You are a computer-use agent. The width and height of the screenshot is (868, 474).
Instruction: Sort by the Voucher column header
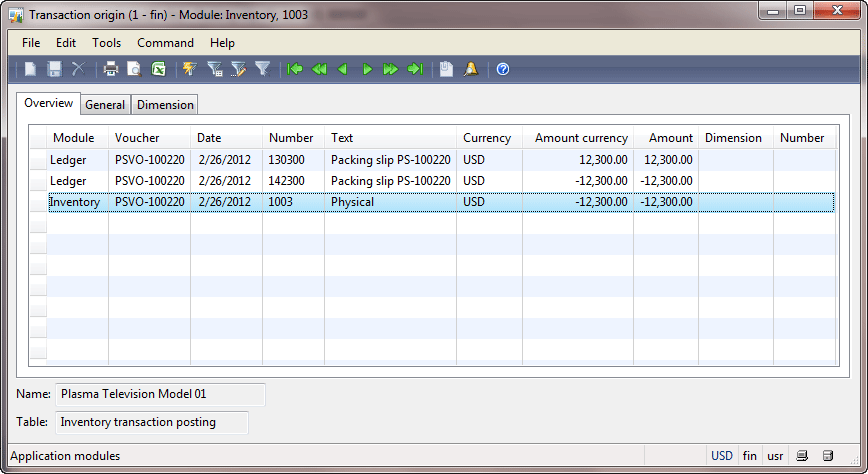[149, 138]
